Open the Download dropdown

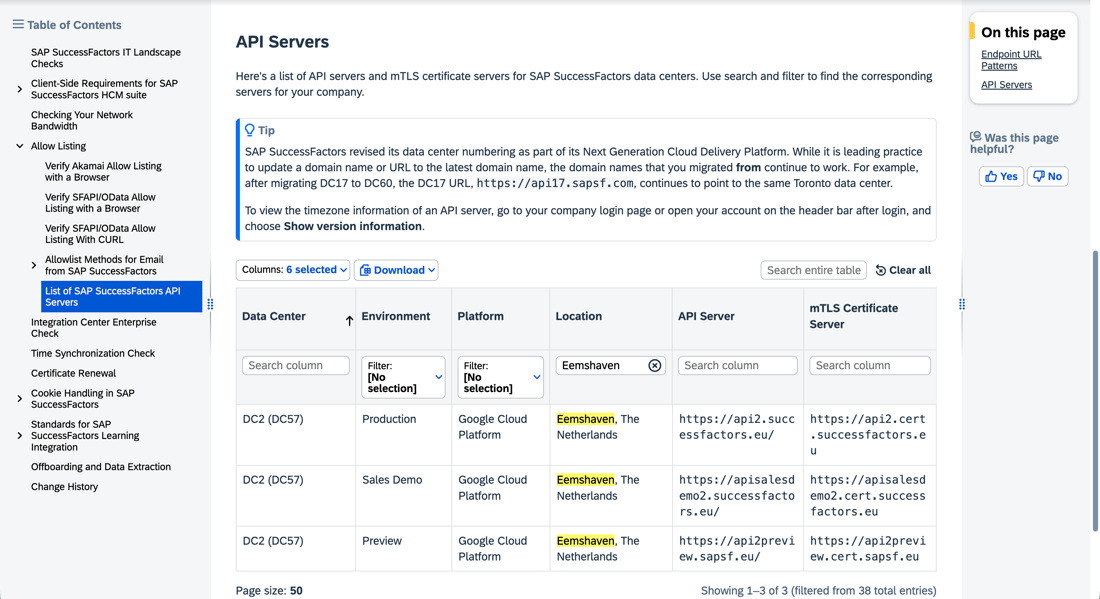(x=396, y=270)
